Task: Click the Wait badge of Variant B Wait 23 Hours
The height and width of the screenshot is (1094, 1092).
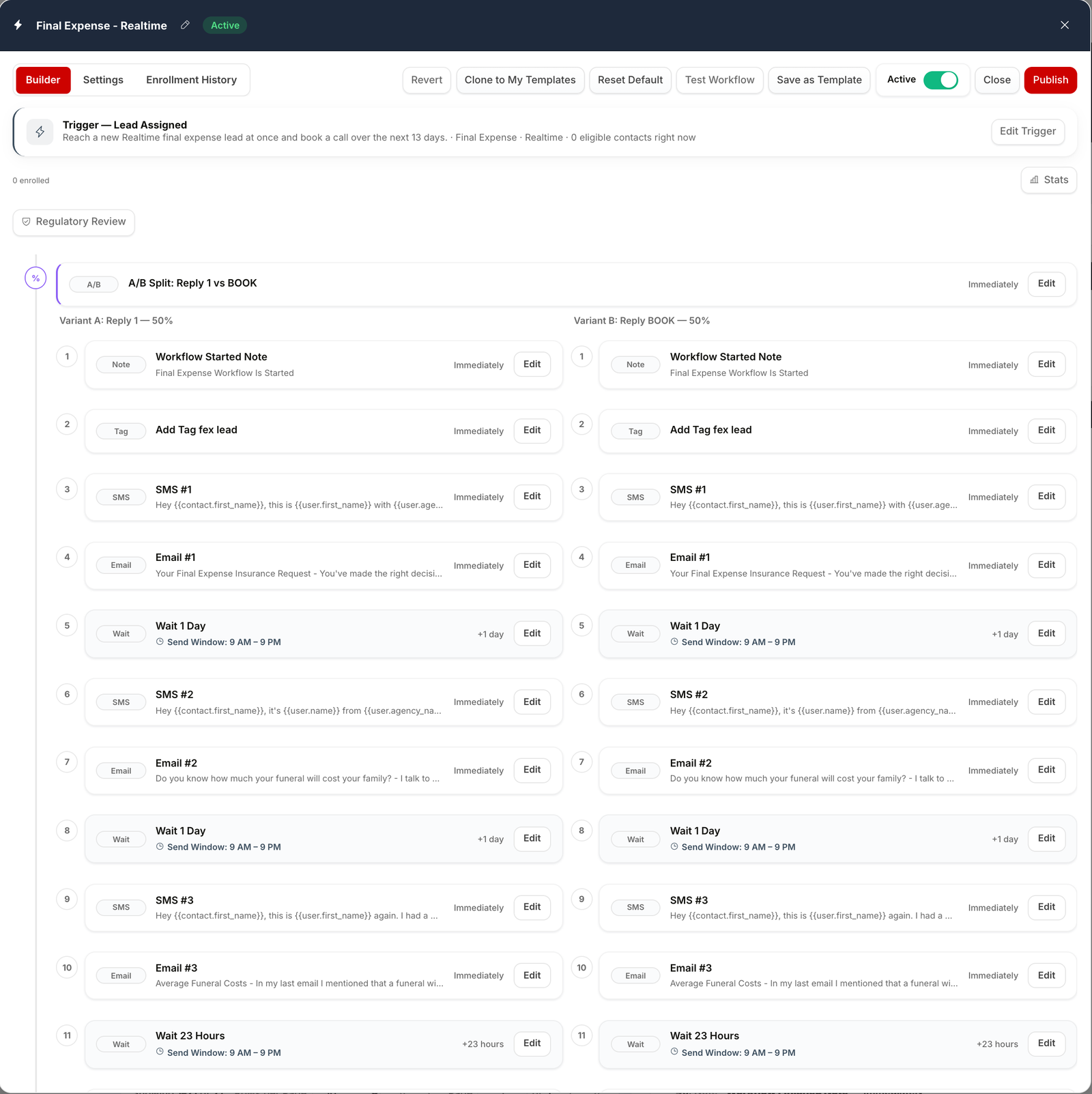Action: (635, 1044)
